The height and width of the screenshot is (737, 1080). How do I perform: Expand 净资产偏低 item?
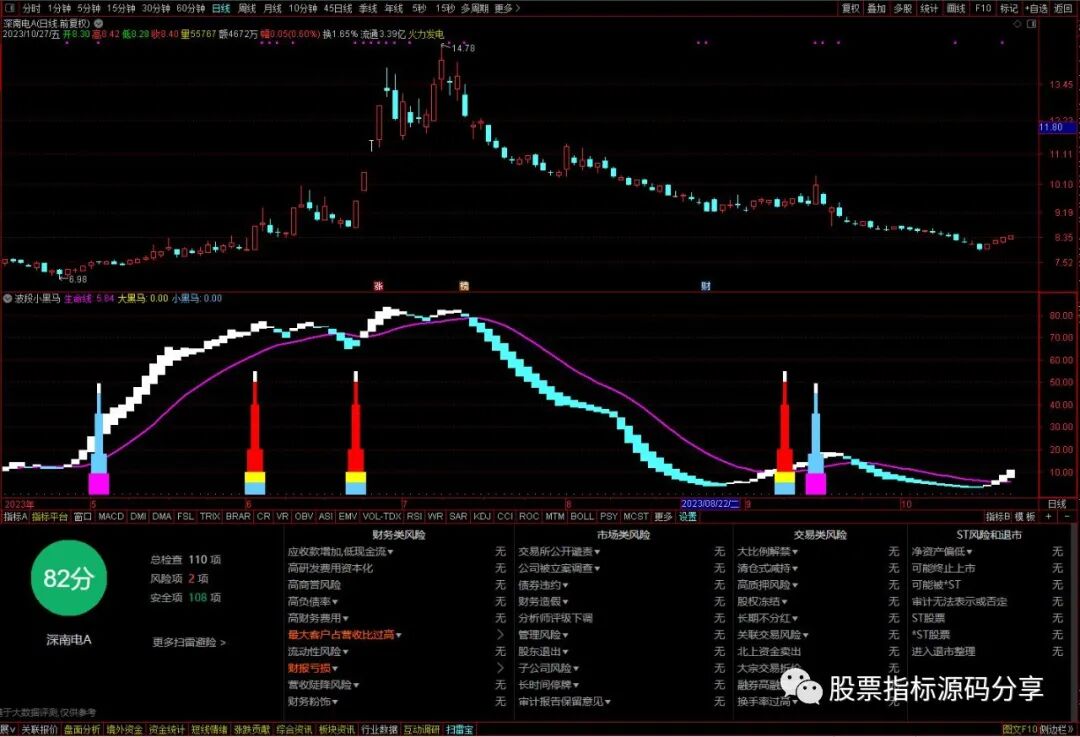(x=942, y=552)
